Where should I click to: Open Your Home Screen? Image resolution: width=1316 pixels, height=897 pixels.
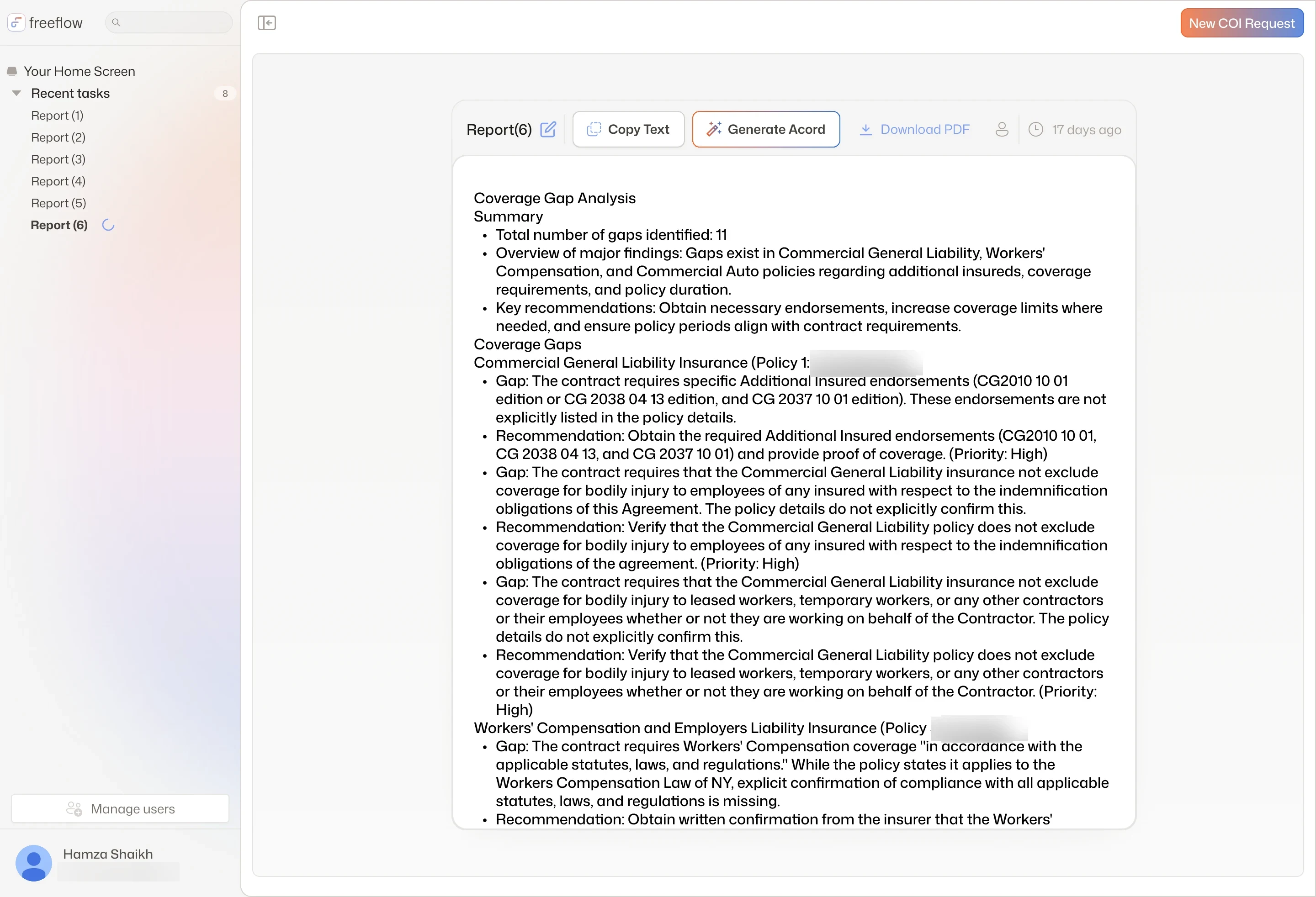(79, 71)
